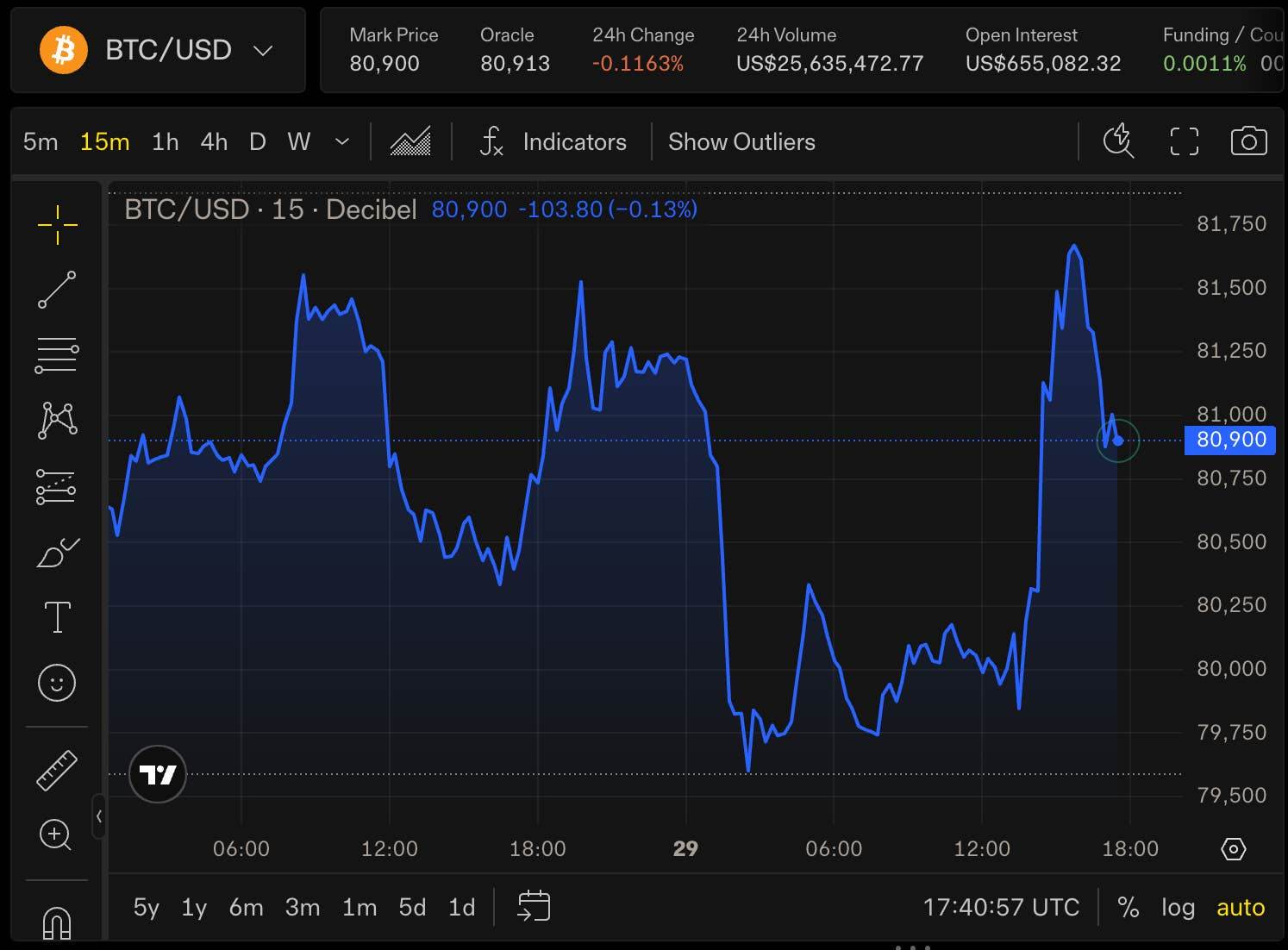Open the long position forecasting tool
The width and height of the screenshot is (1288, 950).
coord(57,486)
